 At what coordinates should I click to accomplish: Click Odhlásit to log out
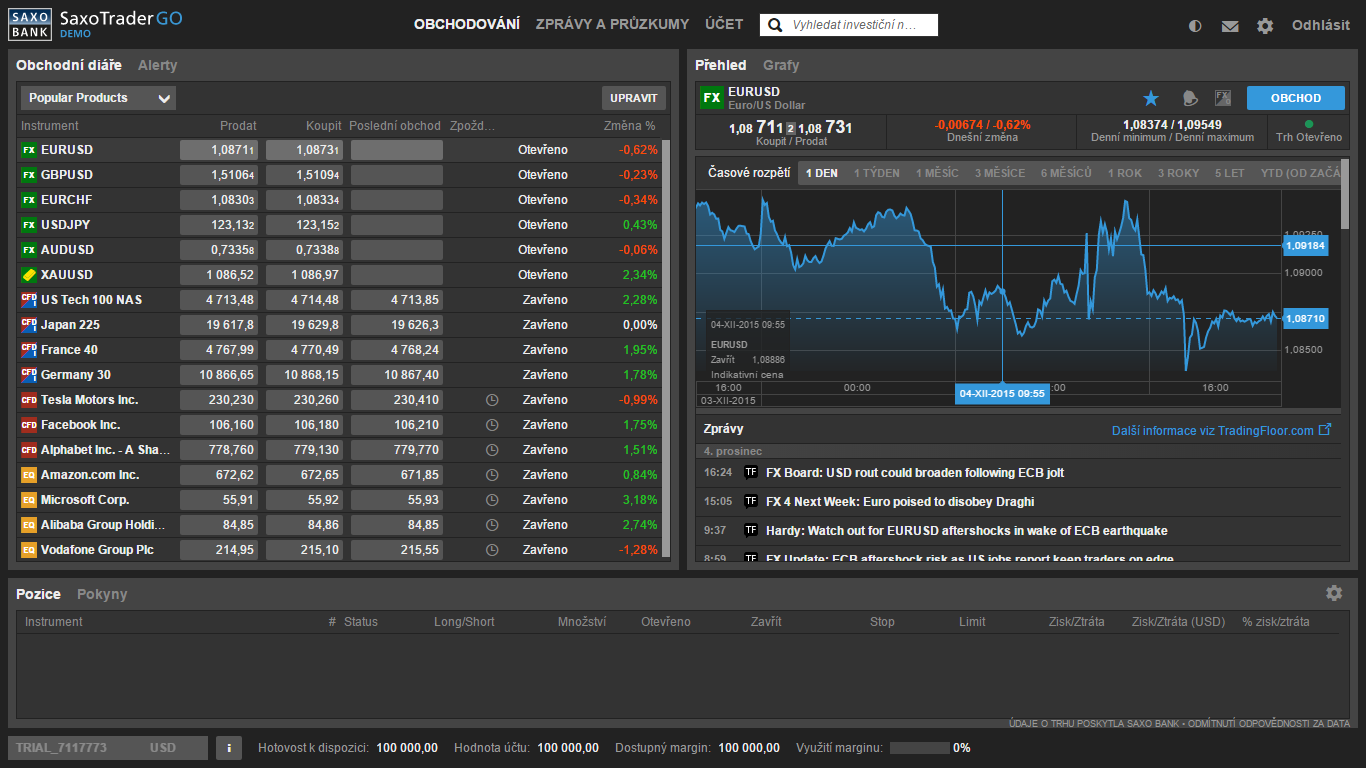click(x=1320, y=25)
